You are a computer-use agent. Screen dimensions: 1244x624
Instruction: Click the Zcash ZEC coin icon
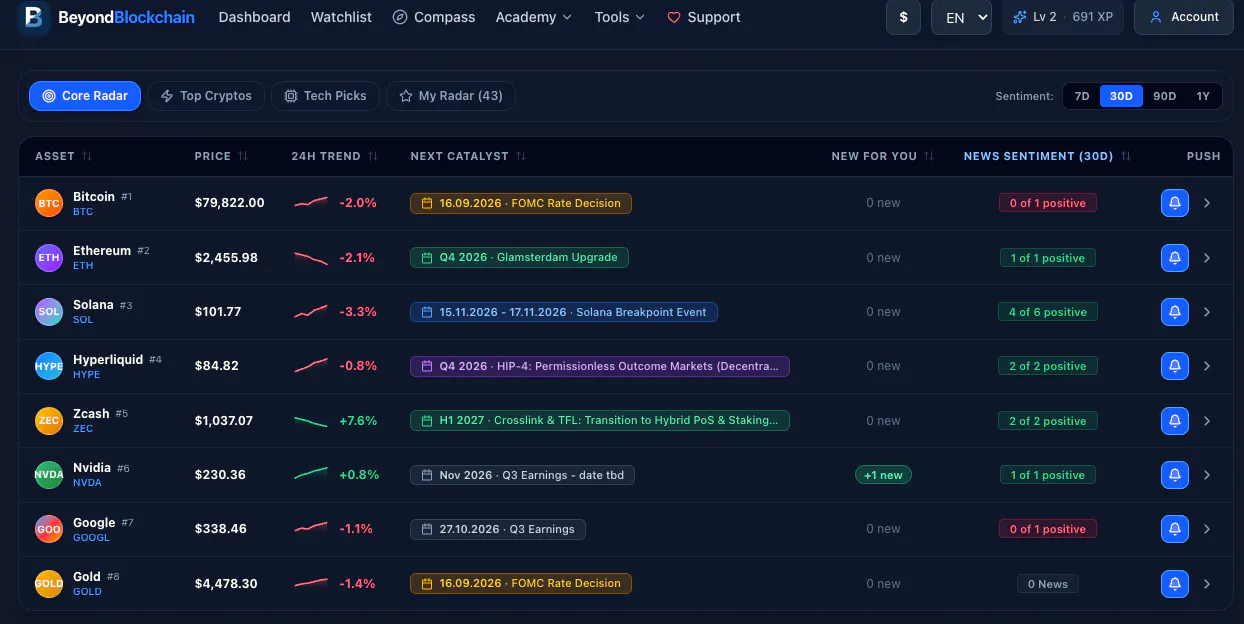[49, 421]
